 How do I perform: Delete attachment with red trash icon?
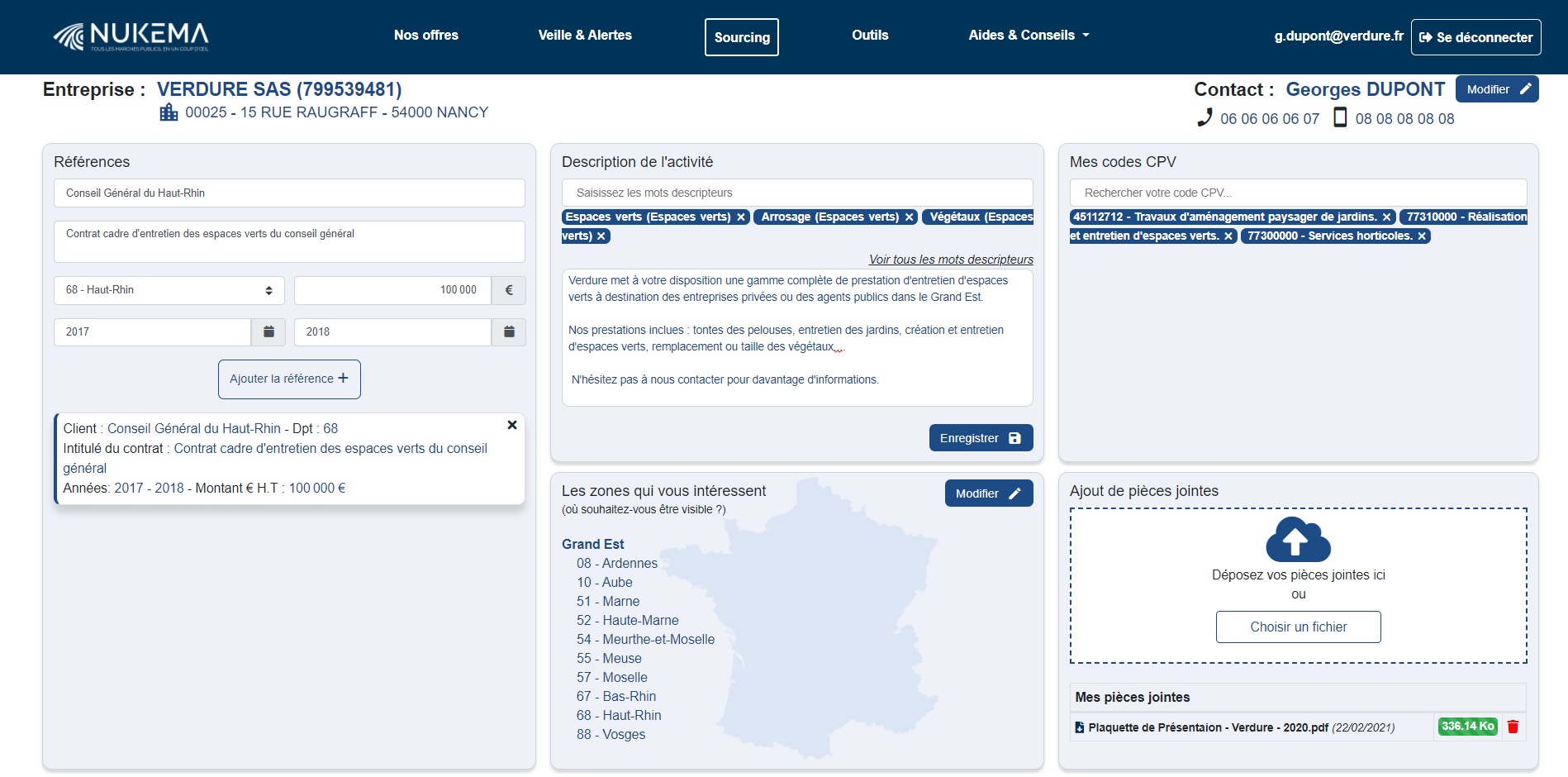coord(1513,727)
